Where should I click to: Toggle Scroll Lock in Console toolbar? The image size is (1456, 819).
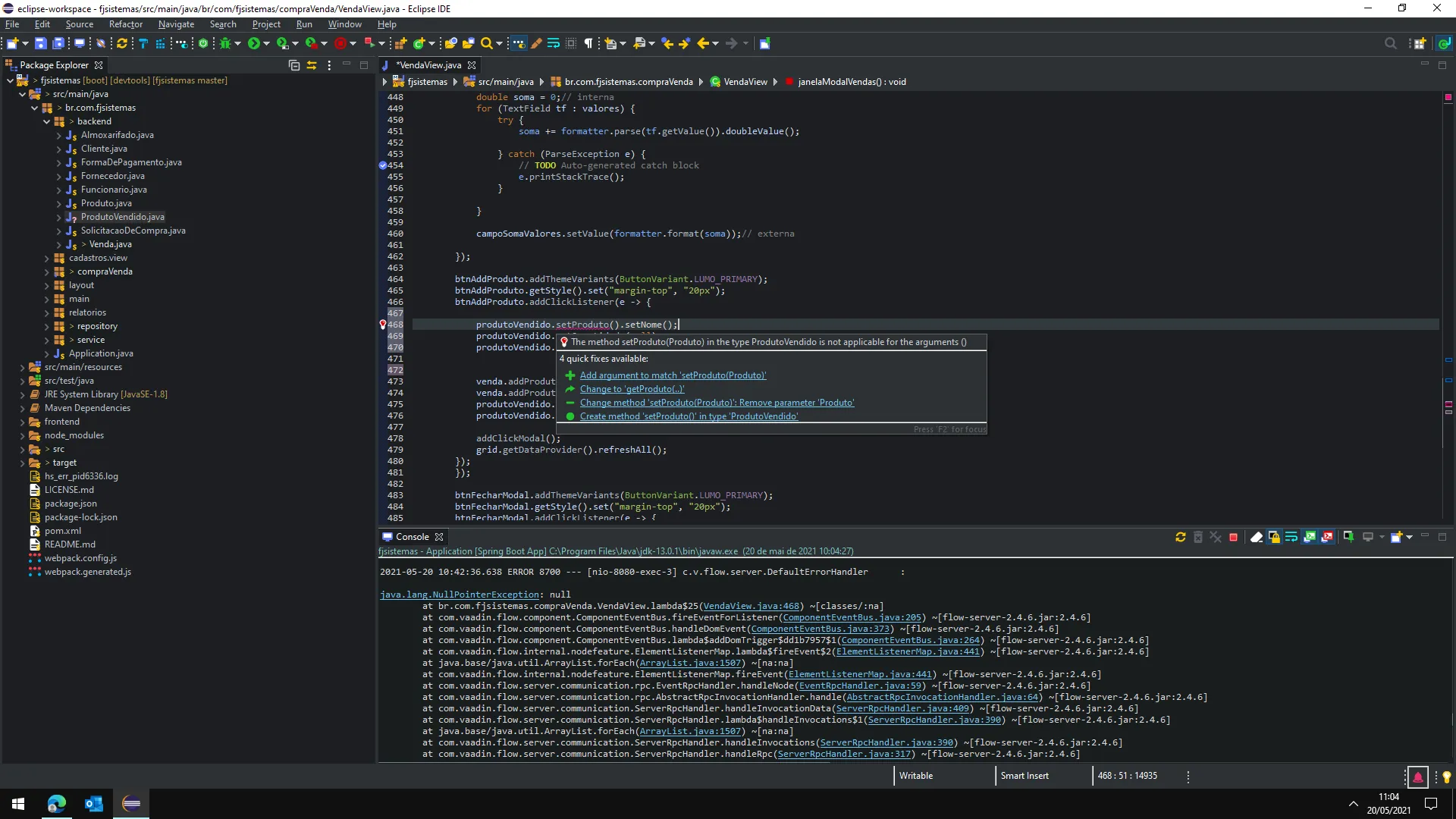point(1274,537)
